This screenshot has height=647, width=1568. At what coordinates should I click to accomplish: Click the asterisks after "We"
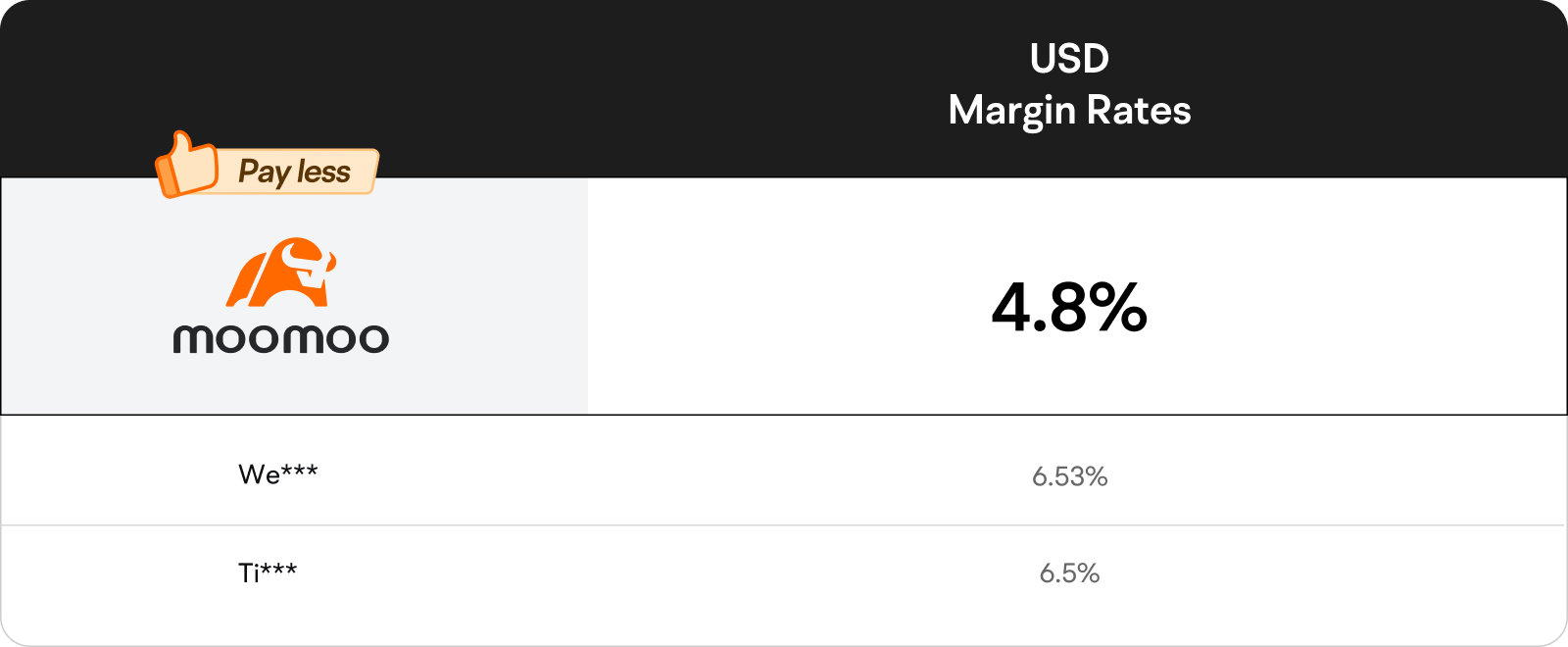(300, 471)
